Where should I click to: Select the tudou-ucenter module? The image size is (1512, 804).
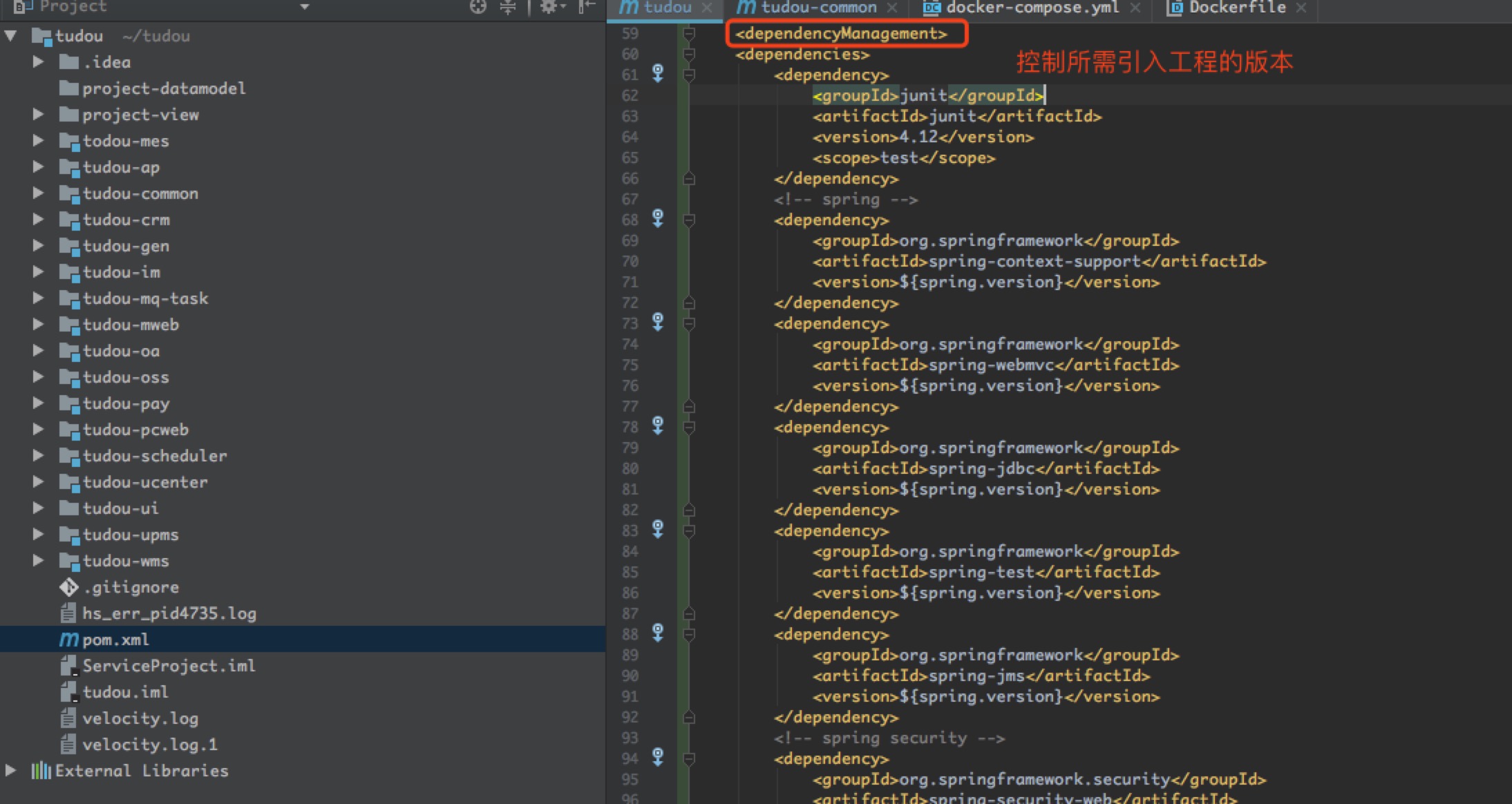click(x=145, y=482)
